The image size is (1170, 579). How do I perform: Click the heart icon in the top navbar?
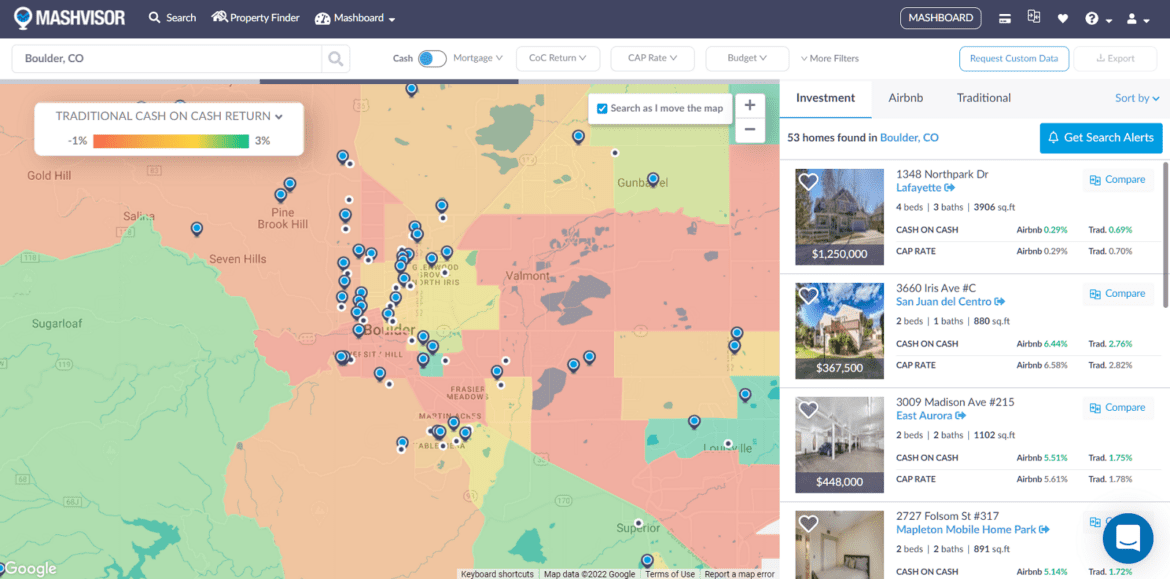[1063, 17]
